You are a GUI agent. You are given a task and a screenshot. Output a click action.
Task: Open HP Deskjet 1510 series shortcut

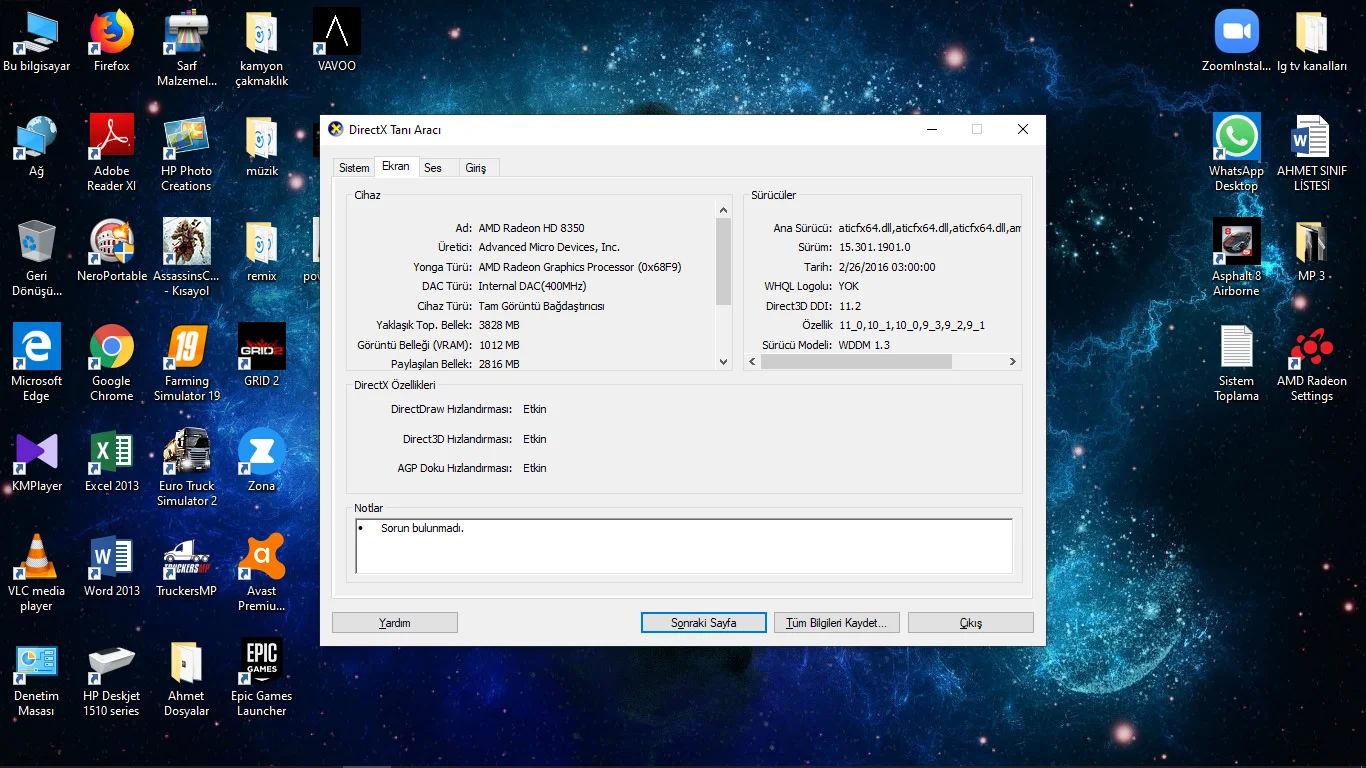[112, 679]
